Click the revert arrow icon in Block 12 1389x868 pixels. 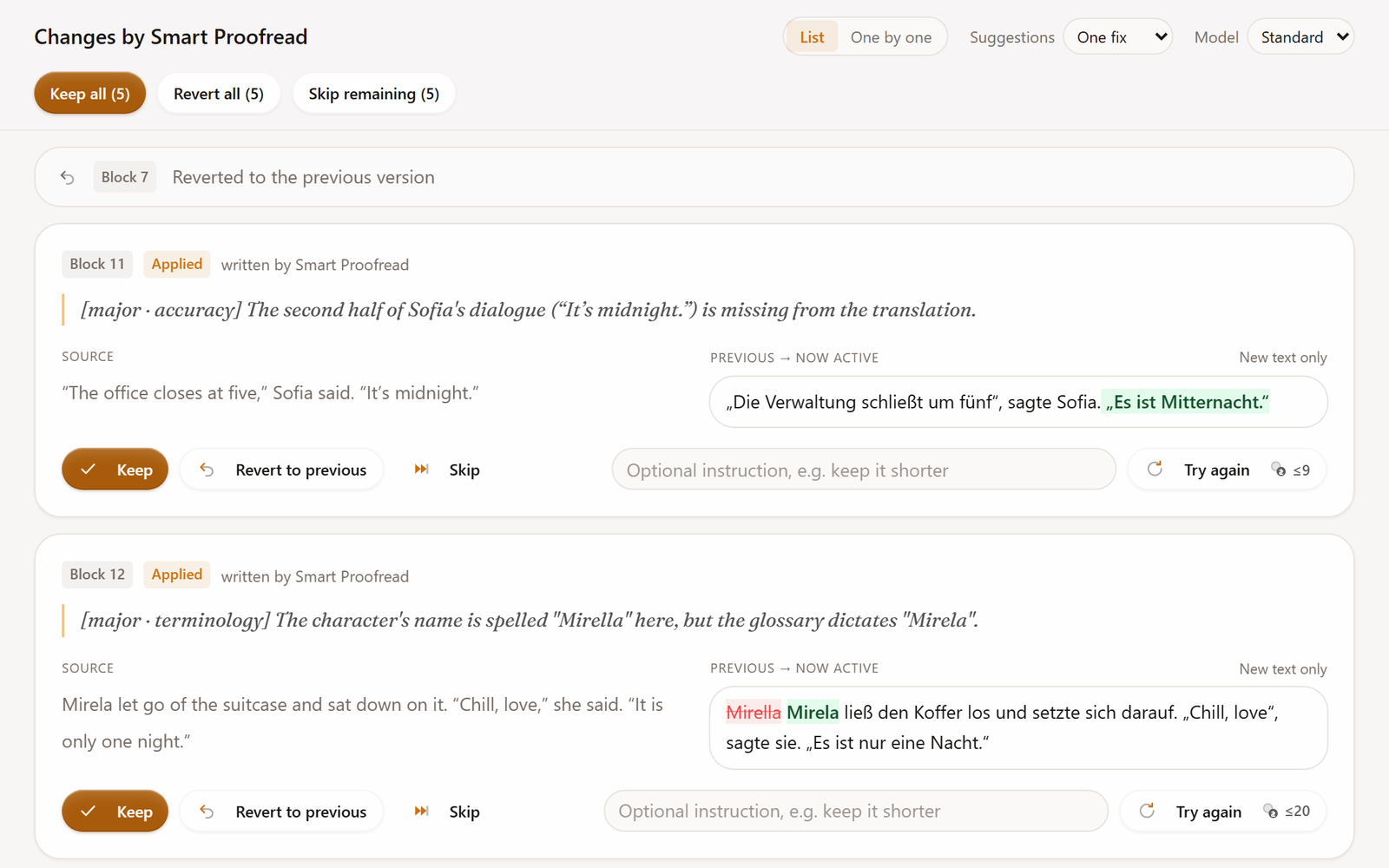(x=207, y=812)
